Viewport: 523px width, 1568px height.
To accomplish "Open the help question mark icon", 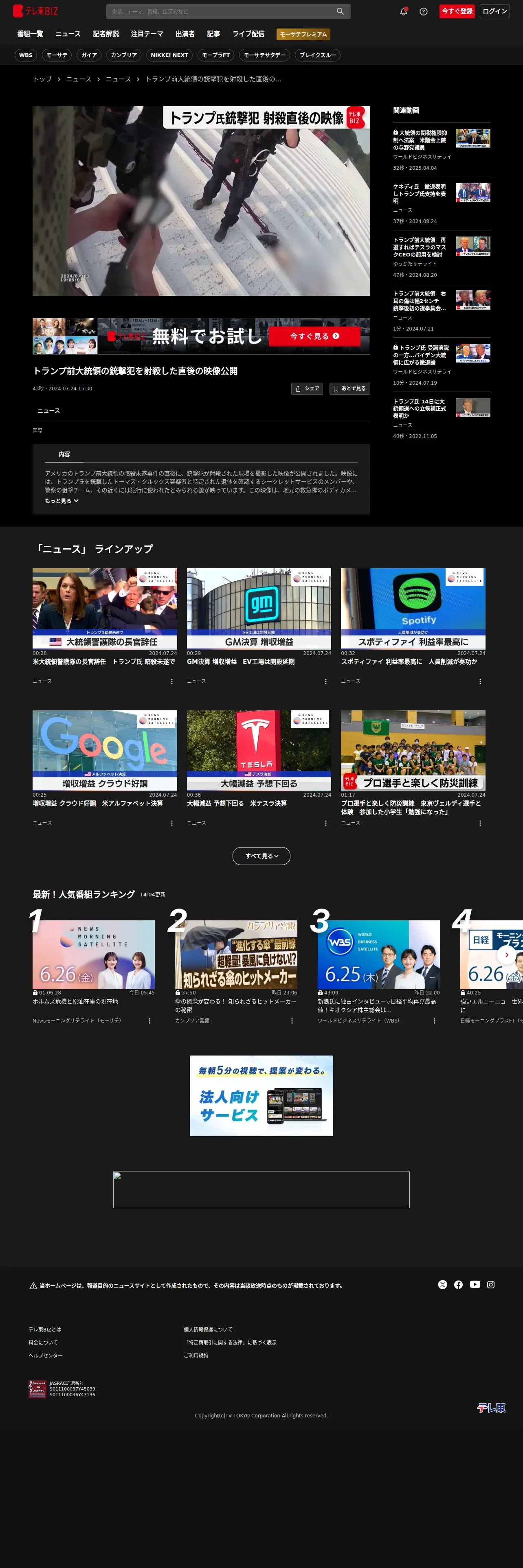I will point(424,11).
